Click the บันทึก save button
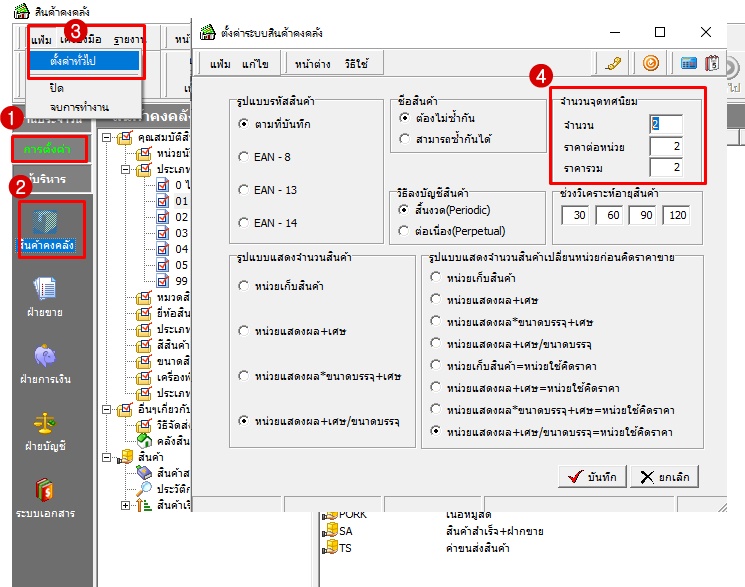The height and width of the screenshot is (587, 745). pos(592,477)
